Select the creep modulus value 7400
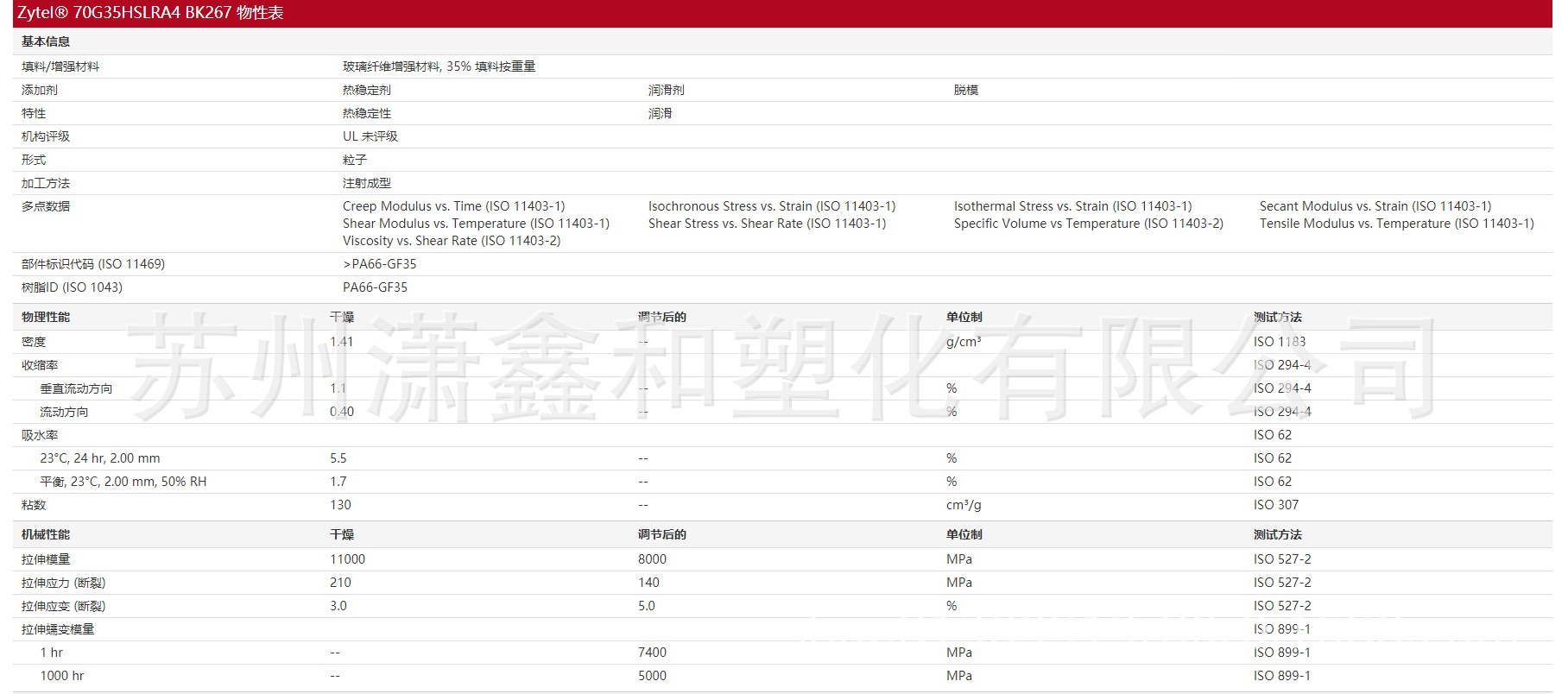Viewport: 1568px width, 694px height. pos(652,653)
